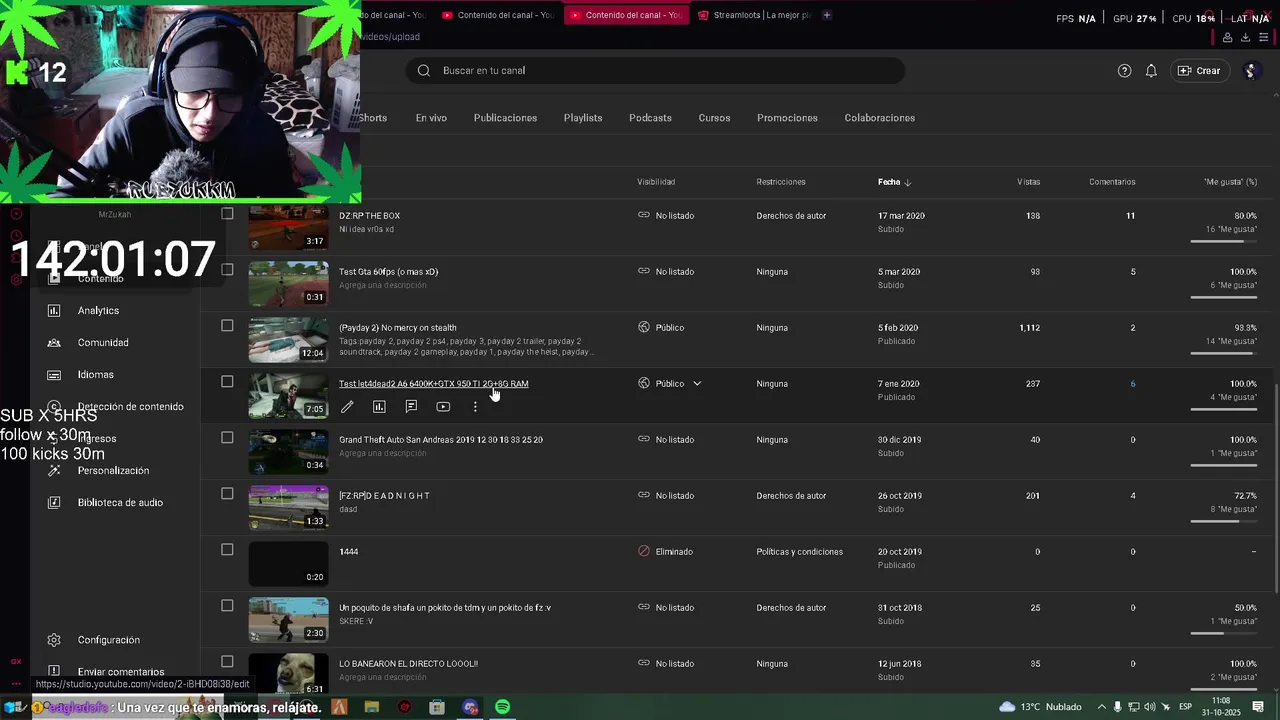Open File Explorer from the taskbar
1280x720 pixels.
click(x=372, y=707)
